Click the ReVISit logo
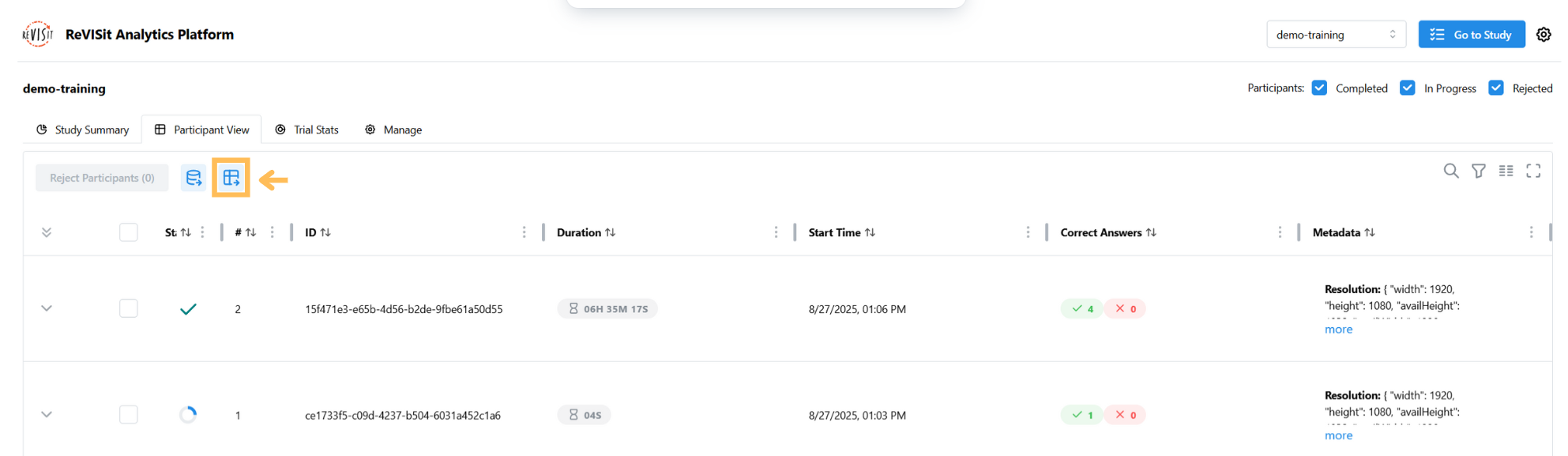 point(38,35)
